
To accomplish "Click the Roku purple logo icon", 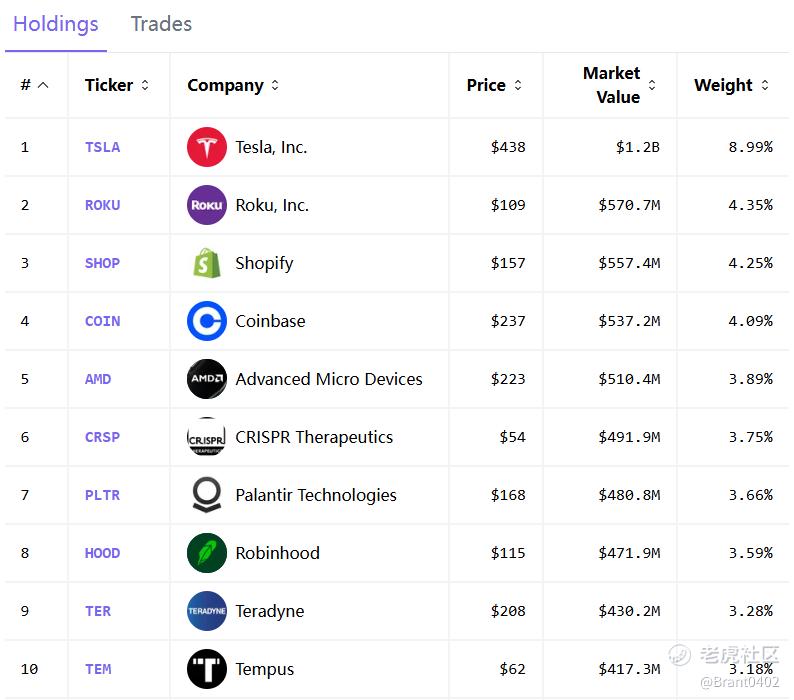I will [207, 205].
